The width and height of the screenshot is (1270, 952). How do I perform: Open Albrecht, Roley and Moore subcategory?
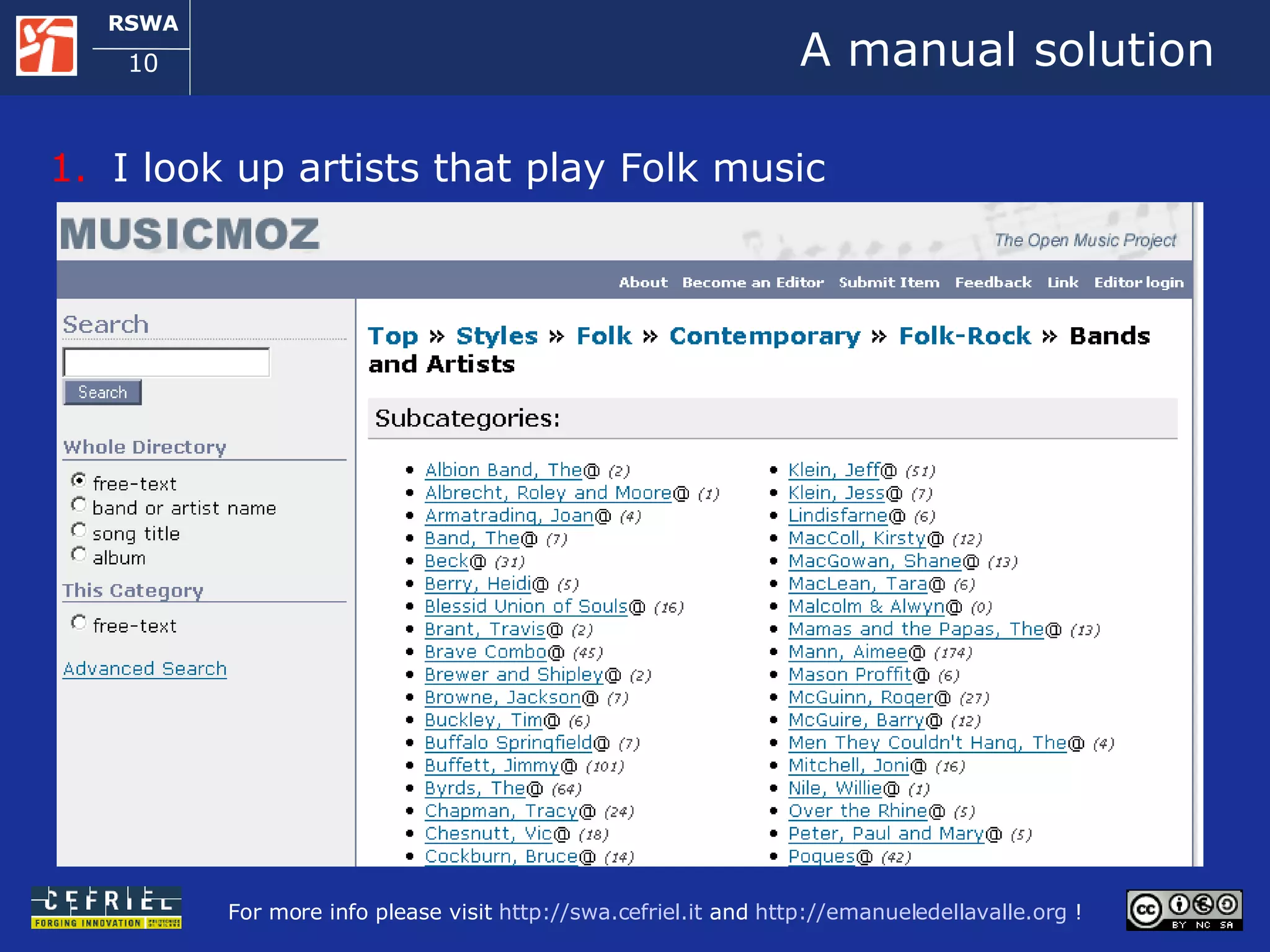click(x=548, y=493)
